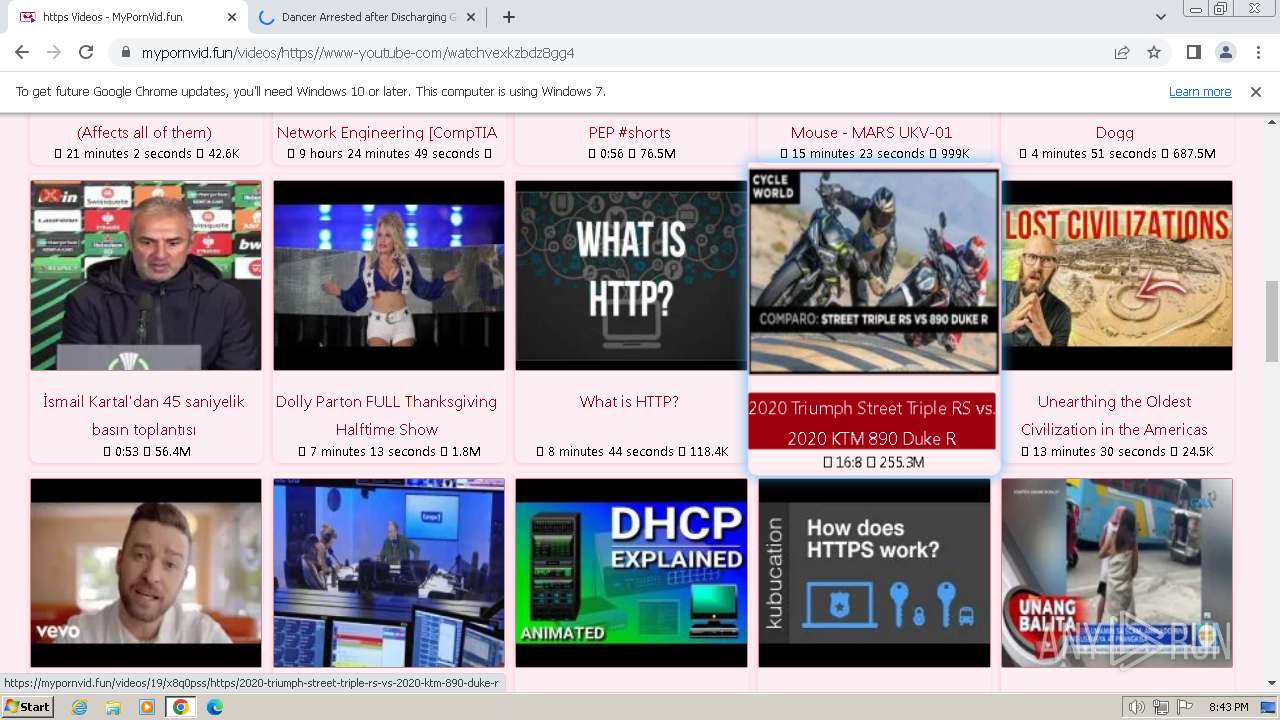
Task: Toggle the browser side panel
Action: [x=1193, y=53]
